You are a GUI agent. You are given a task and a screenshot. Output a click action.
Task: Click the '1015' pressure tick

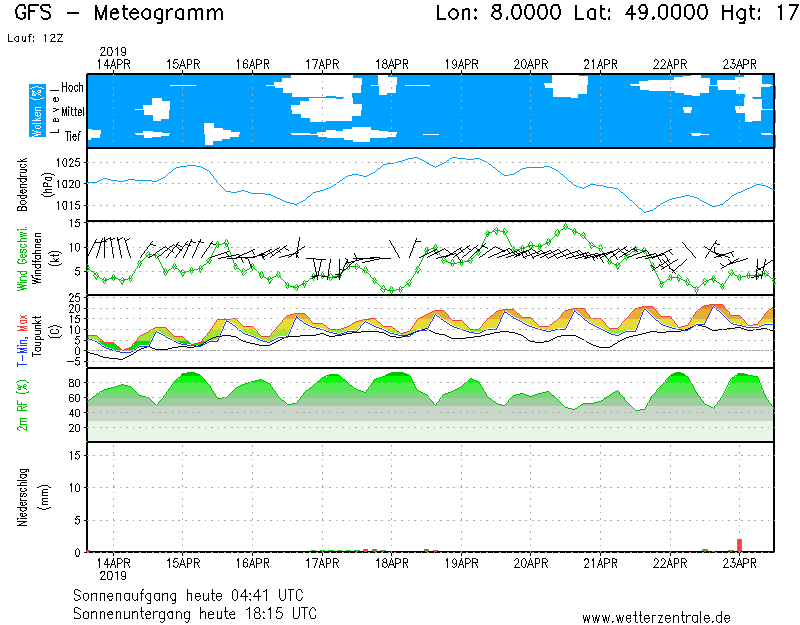68,206
